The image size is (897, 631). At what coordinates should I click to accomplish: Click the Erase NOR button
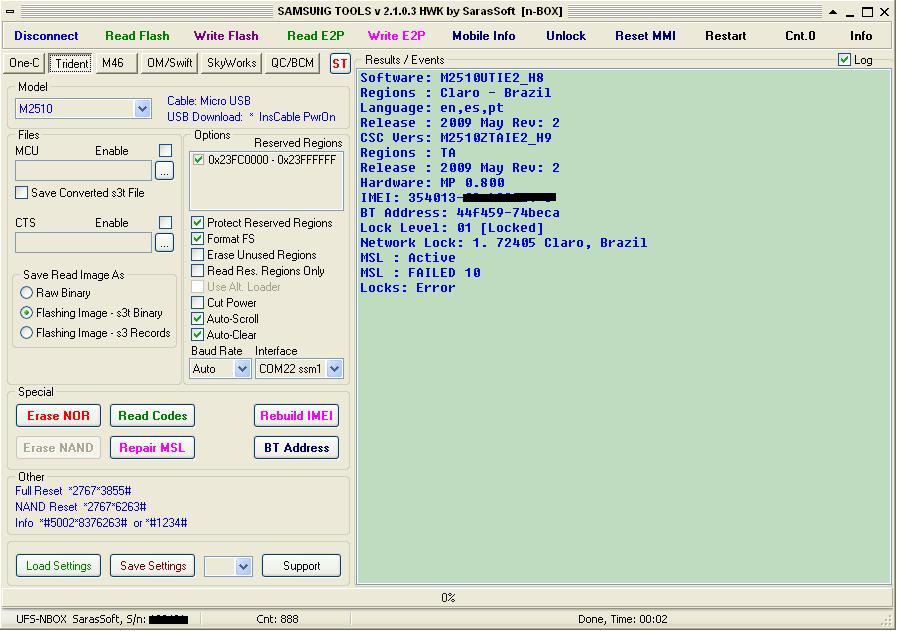click(x=58, y=416)
